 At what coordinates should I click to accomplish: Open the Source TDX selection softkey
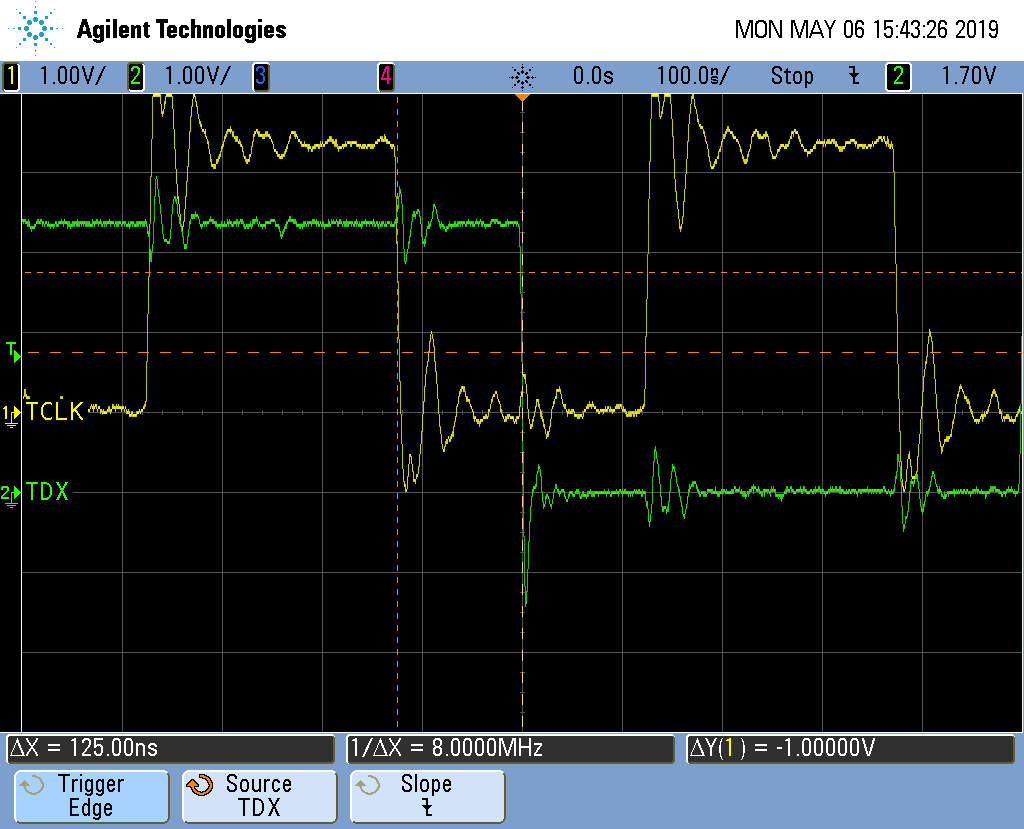coord(258,796)
